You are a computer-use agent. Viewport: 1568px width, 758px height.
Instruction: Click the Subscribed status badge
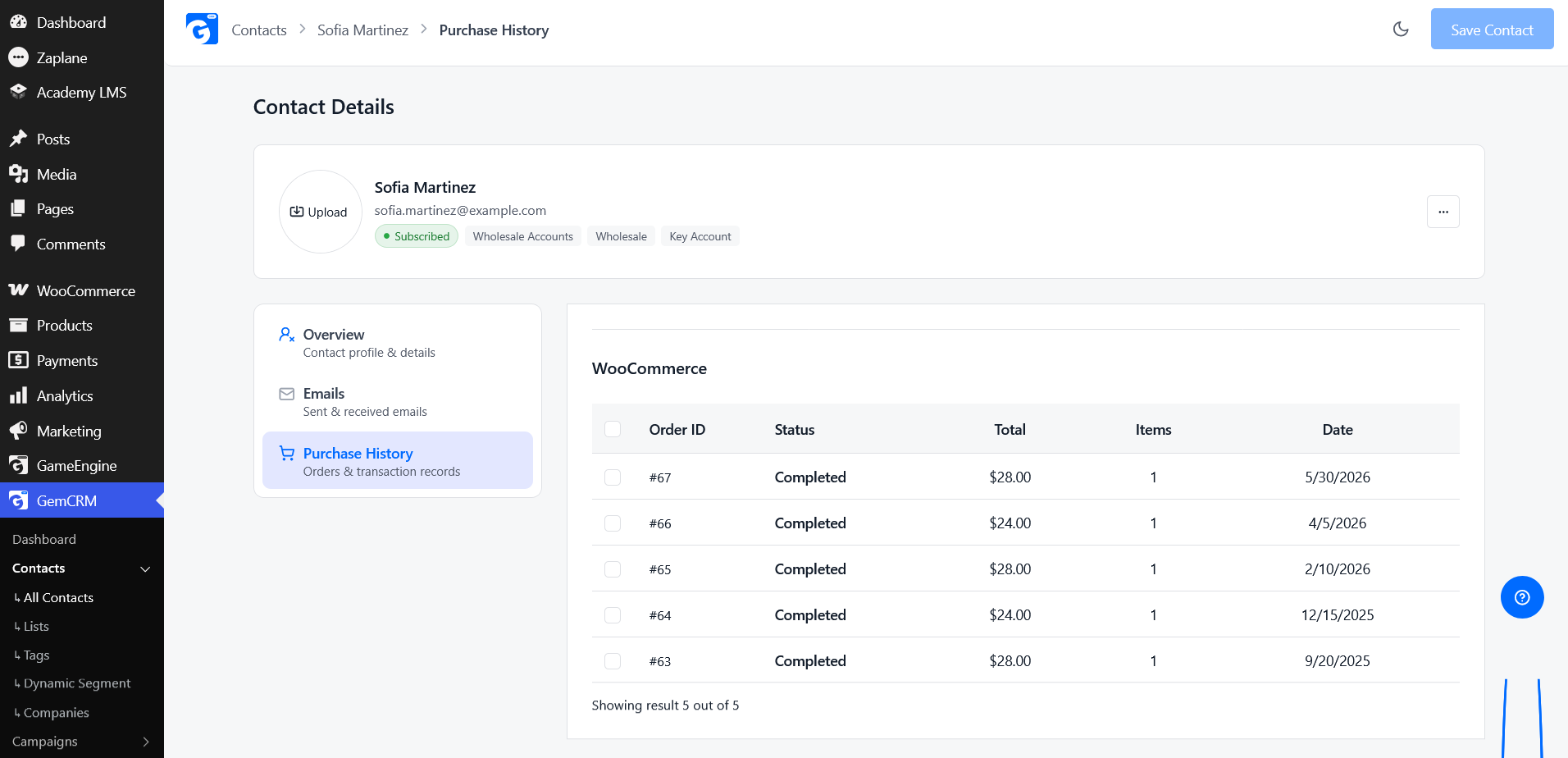point(417,236)
